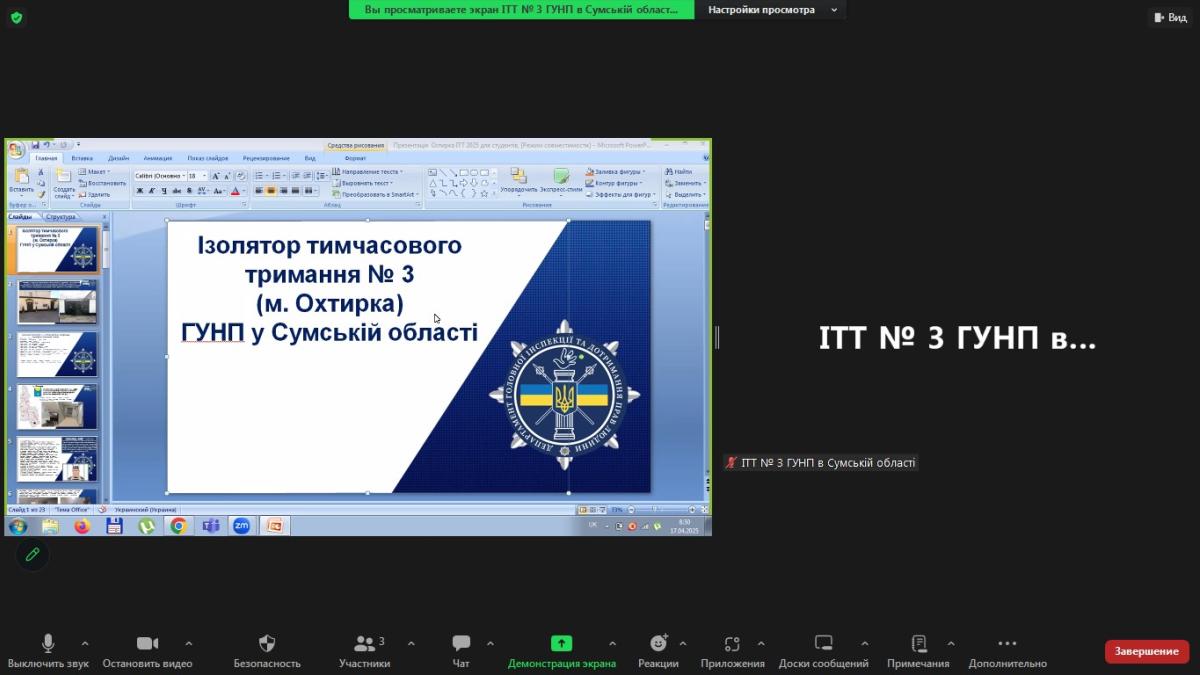Open the Вид layout button
The width and height of the screenshot is (1200, 675).
point(1169,17)
